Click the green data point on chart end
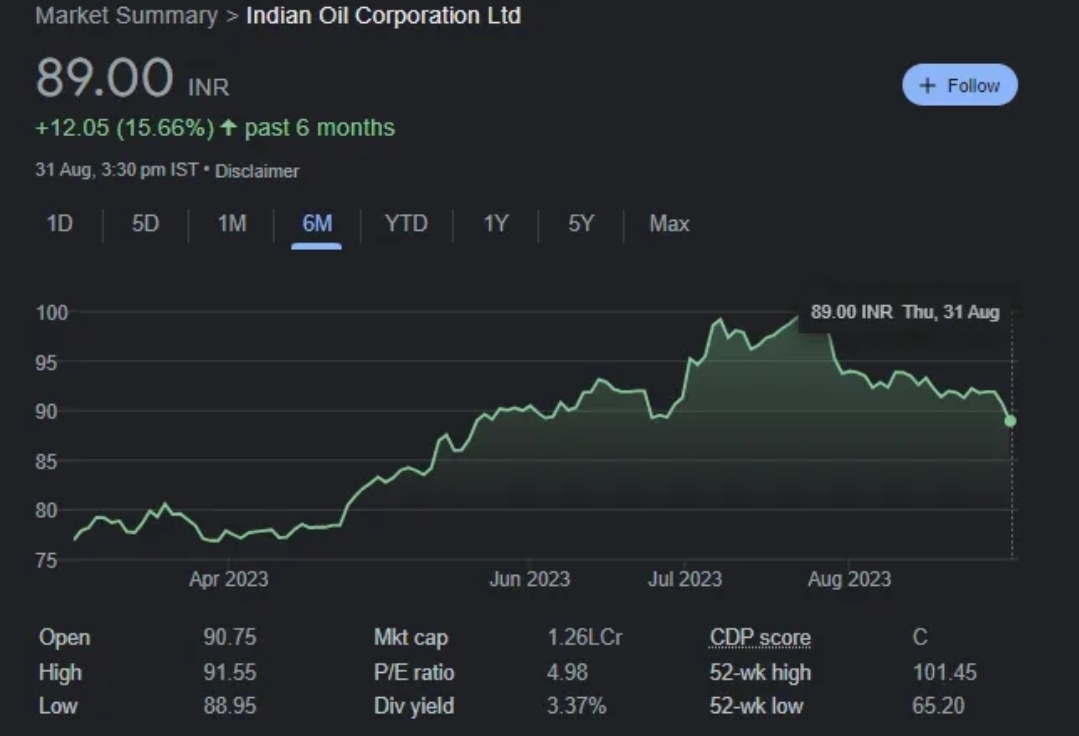Screen dimensions: 1079x736 (1010, 421)
